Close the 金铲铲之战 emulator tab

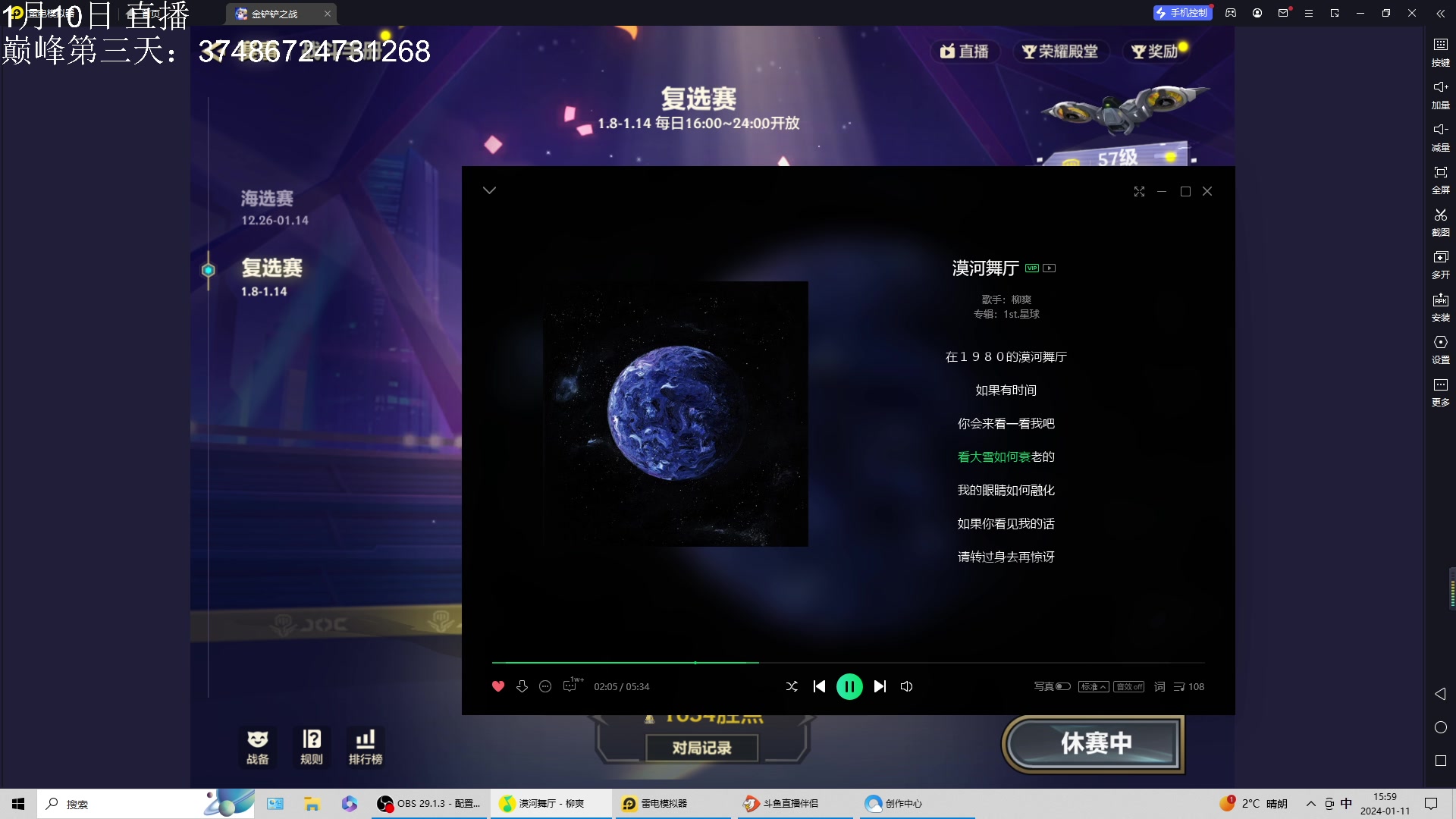328,14
